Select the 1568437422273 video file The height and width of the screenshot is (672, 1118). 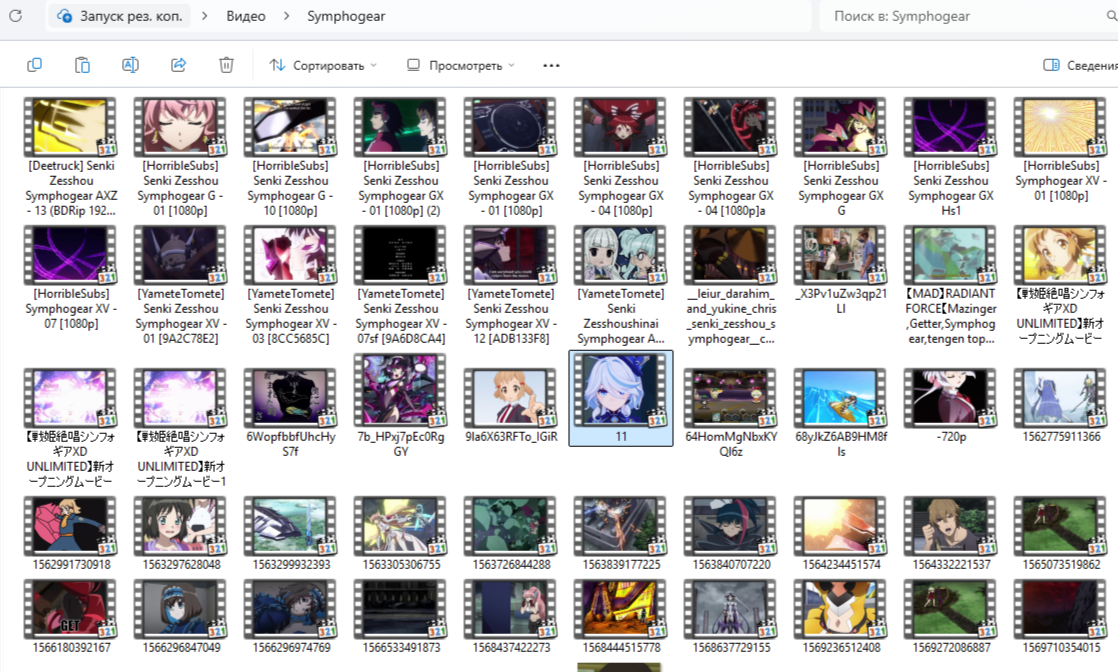(511, 617)
